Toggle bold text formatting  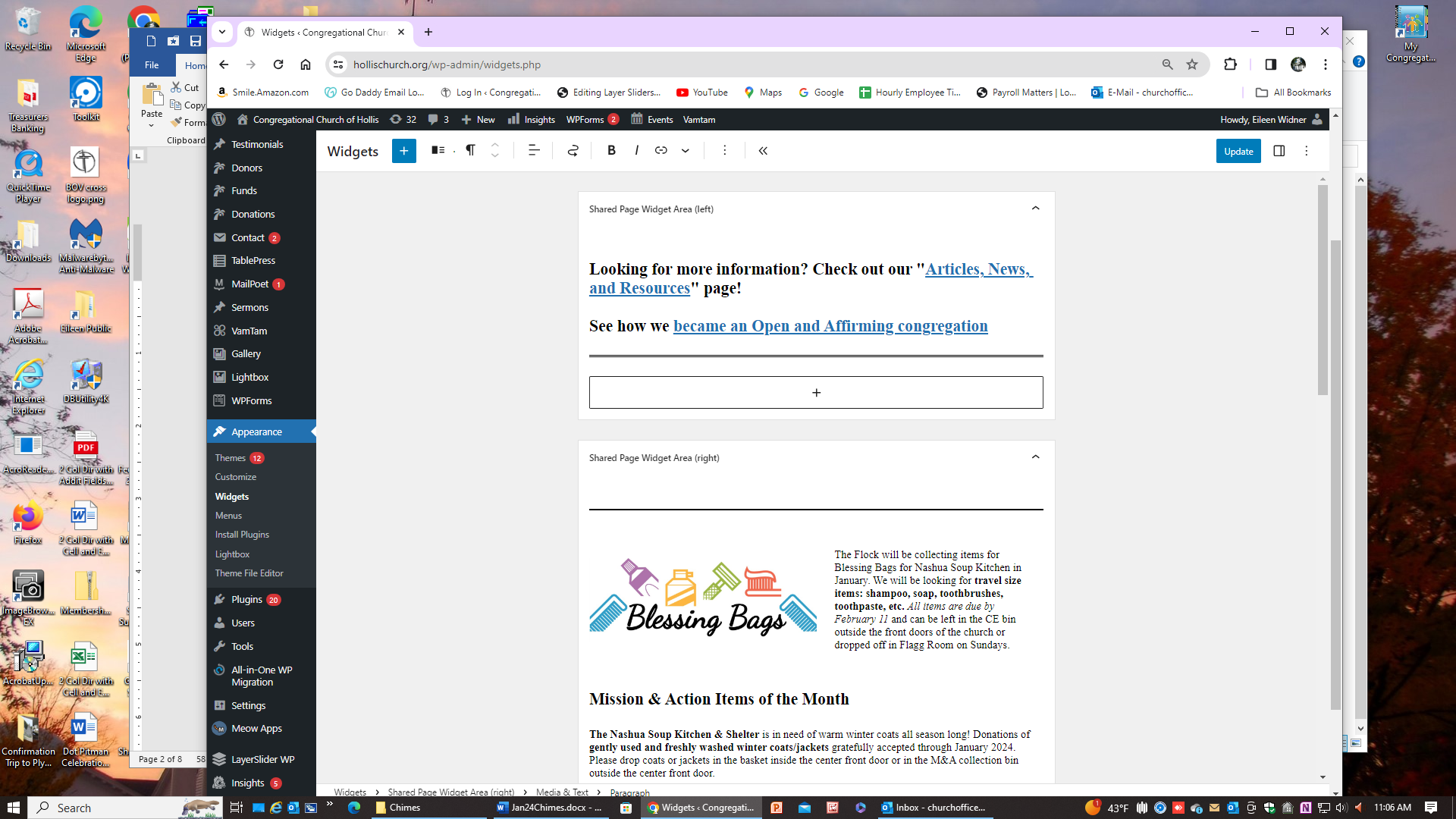coord(611,151)
